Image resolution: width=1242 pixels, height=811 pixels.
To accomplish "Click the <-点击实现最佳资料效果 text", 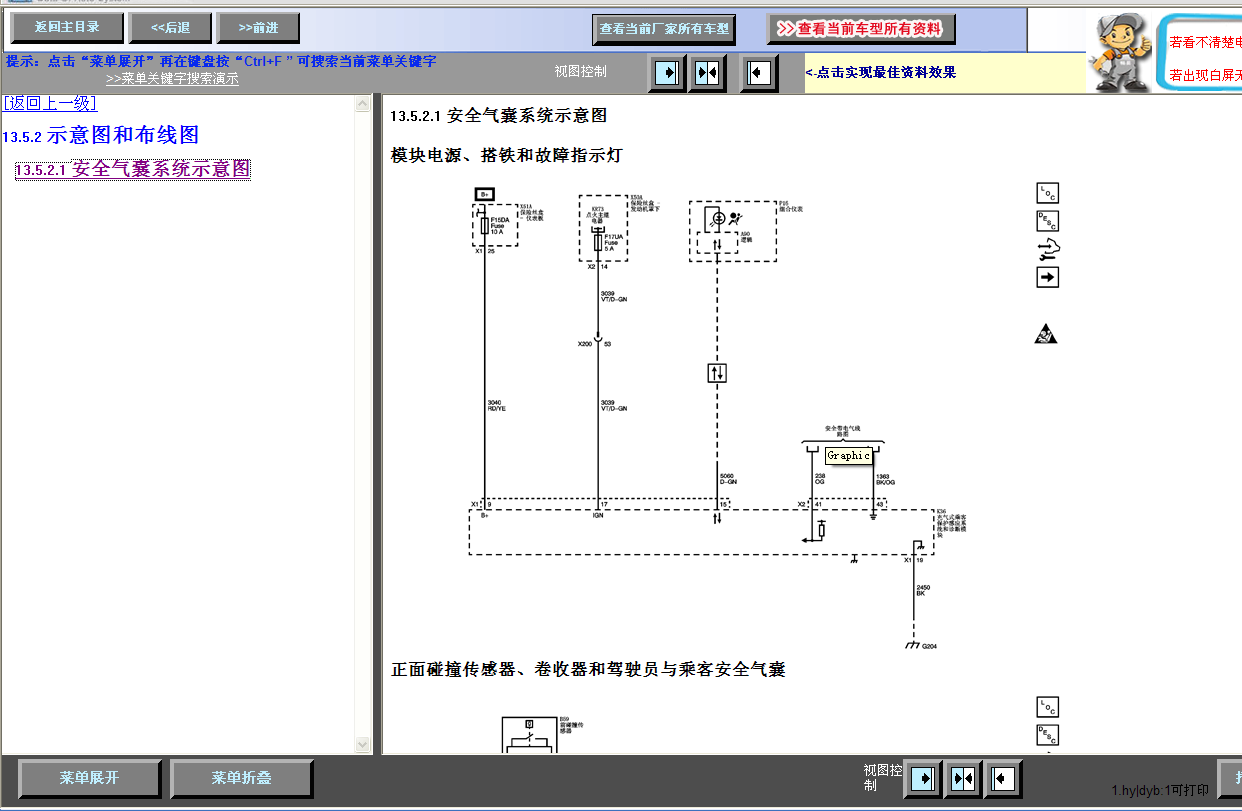I will click(881, 72).
